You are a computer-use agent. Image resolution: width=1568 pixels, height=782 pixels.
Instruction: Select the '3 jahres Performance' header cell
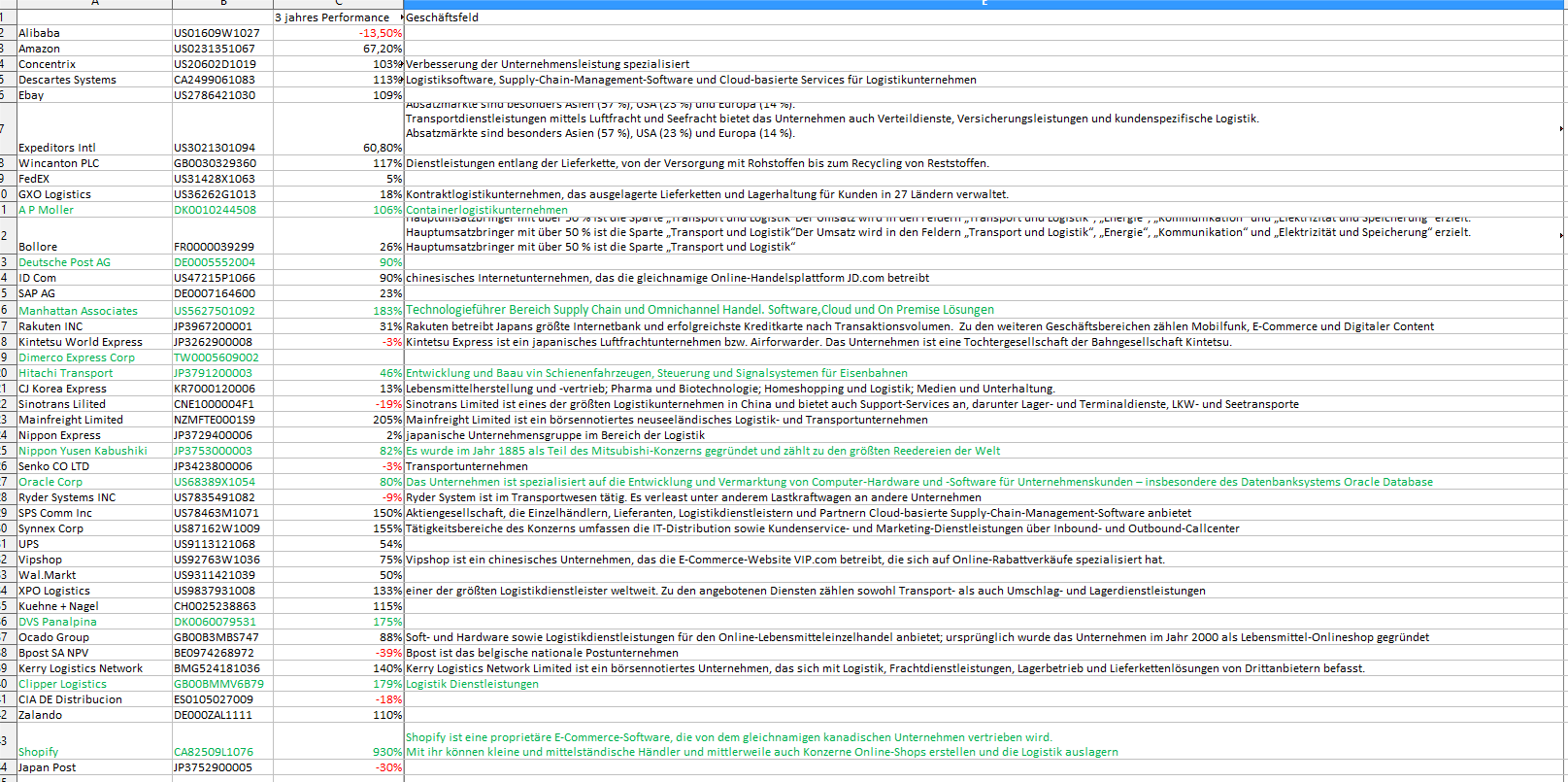coord(338,17)
